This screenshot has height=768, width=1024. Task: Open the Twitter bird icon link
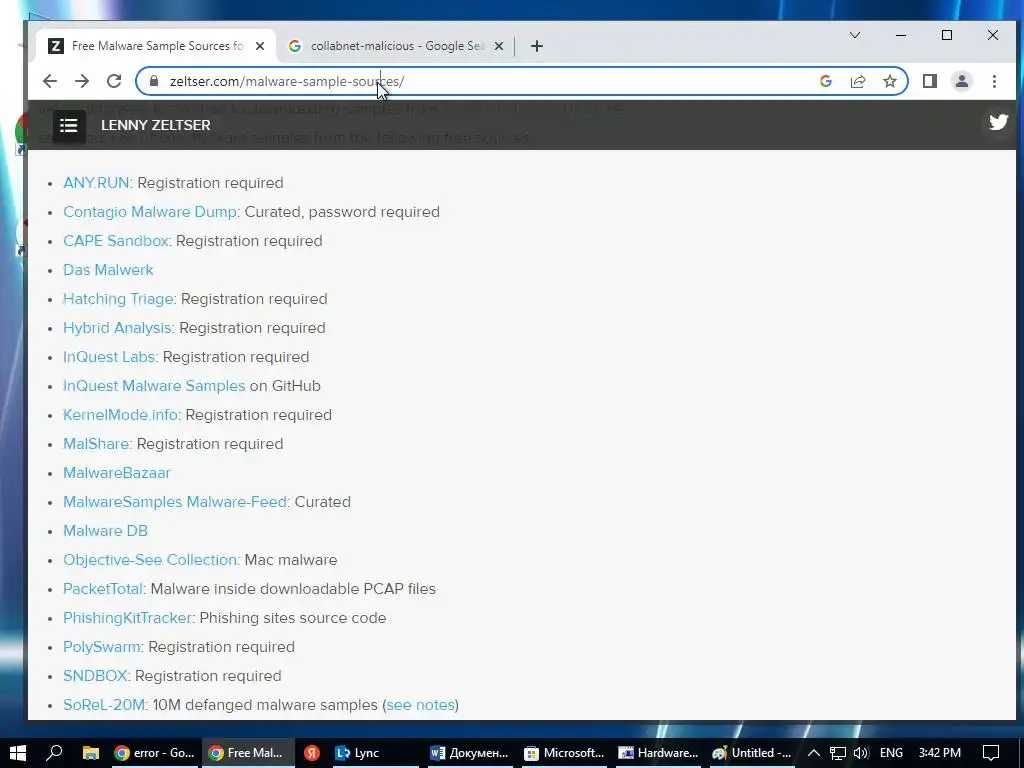(x=998, y=122)
